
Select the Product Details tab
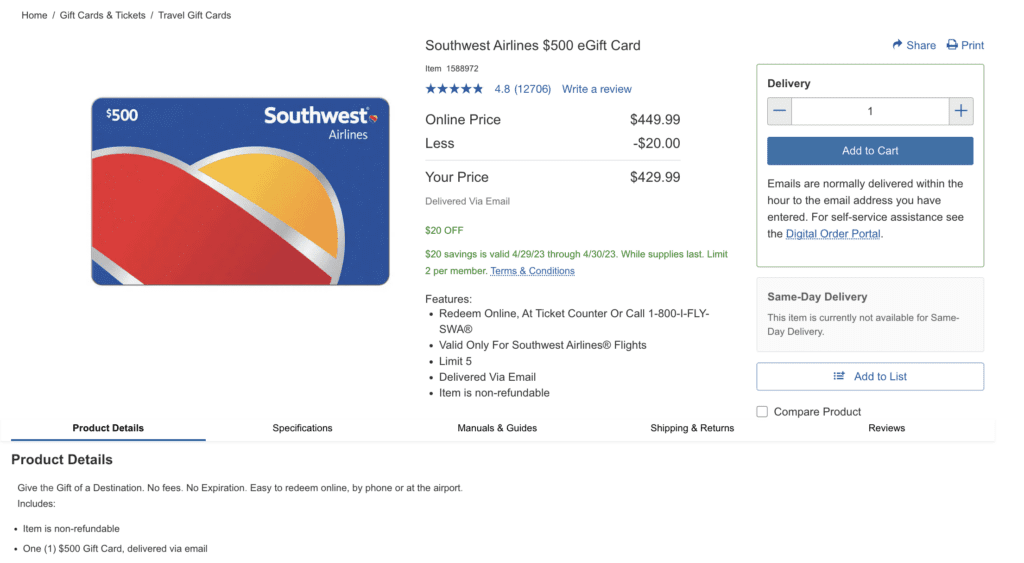[x=108, y=428]
